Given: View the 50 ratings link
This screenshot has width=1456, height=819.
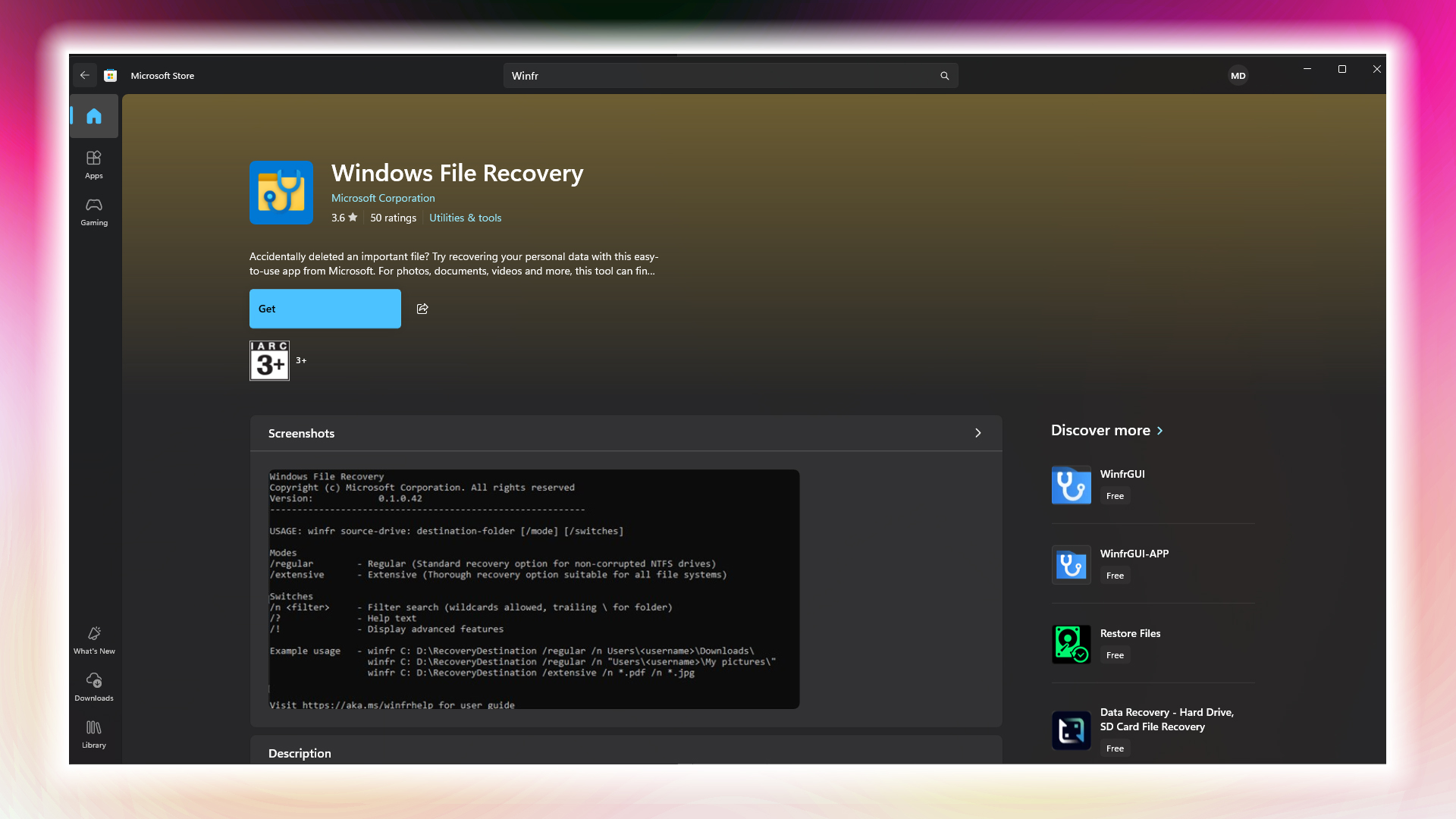Looking at the screenshot, I should 393,218.
